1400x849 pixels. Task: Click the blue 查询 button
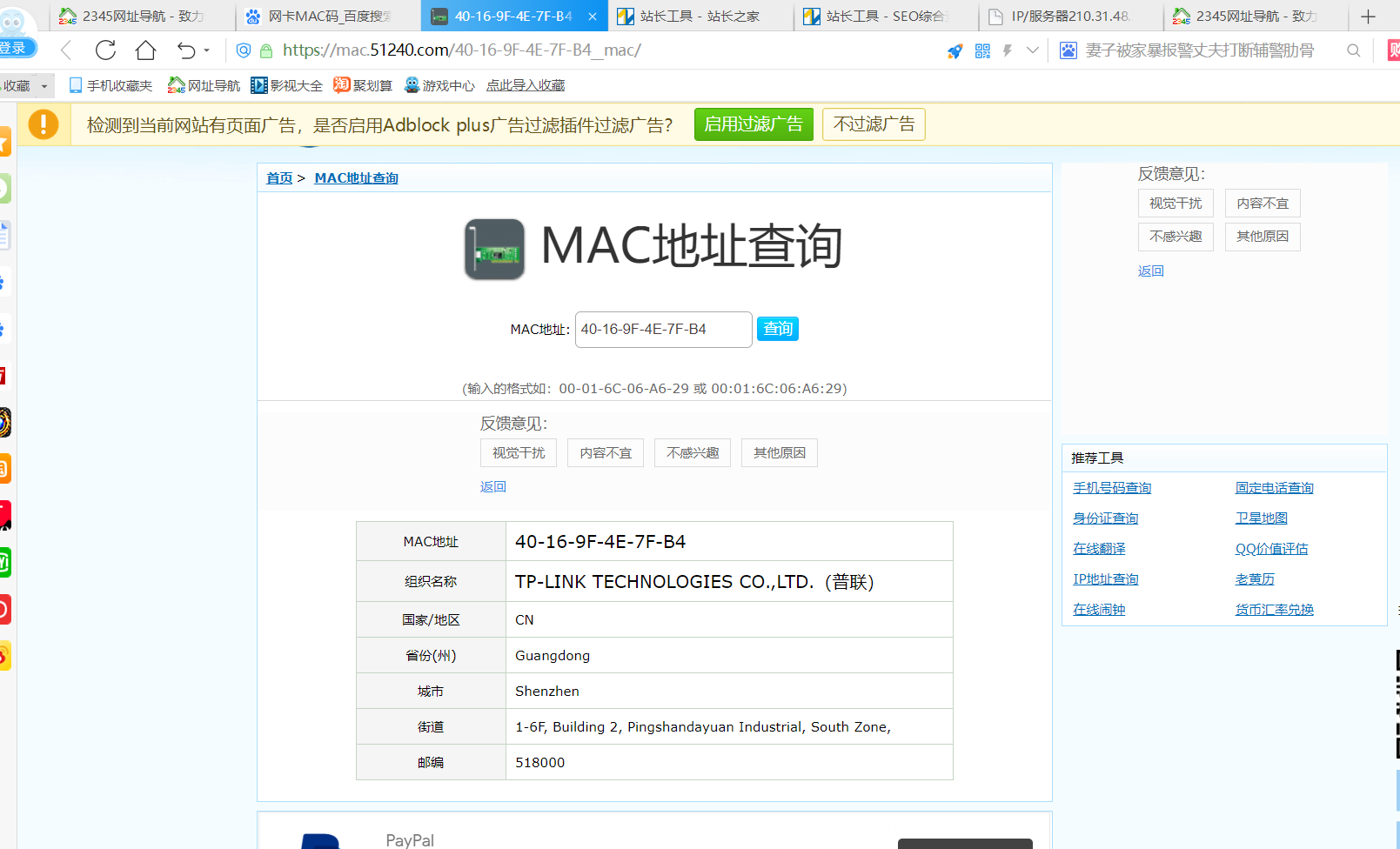[x=778, y=329]
